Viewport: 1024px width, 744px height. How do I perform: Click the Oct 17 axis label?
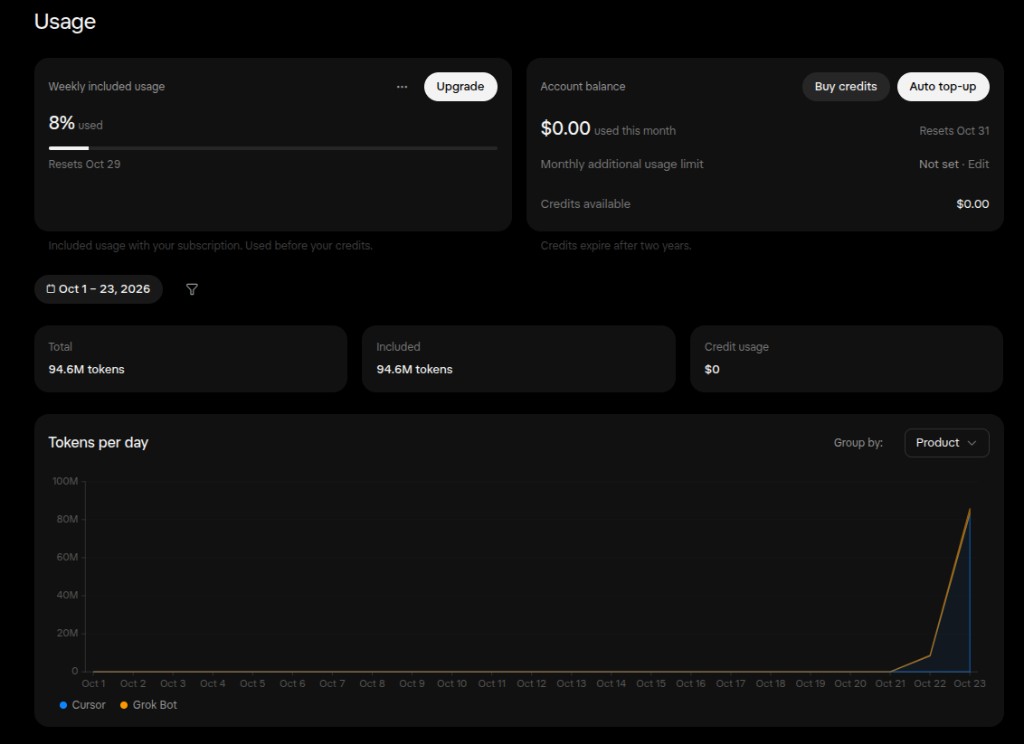pos(730,684)
